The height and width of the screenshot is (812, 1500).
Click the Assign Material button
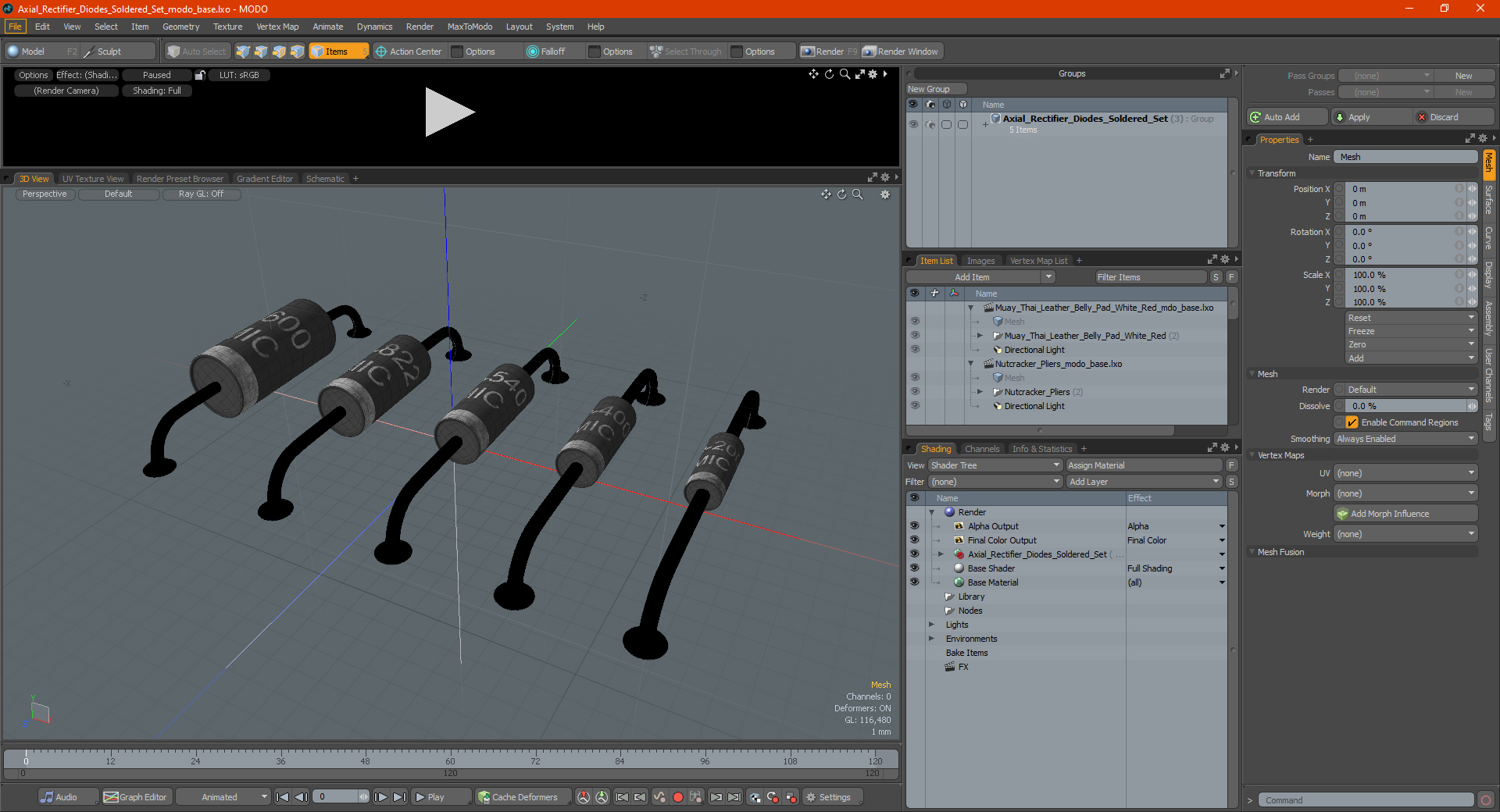[1144, 465]
